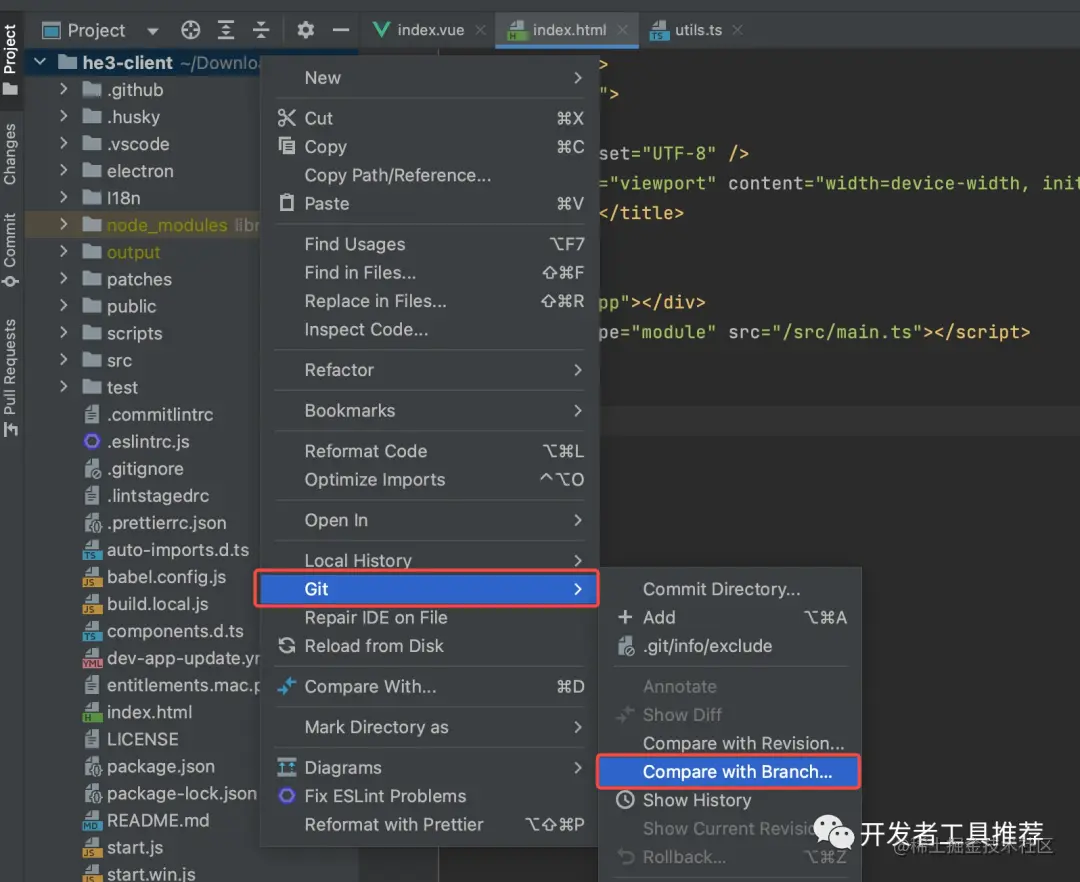Click the Vue icon on index.vue tab
The image size is (1080, 882).
click(381, 30)
